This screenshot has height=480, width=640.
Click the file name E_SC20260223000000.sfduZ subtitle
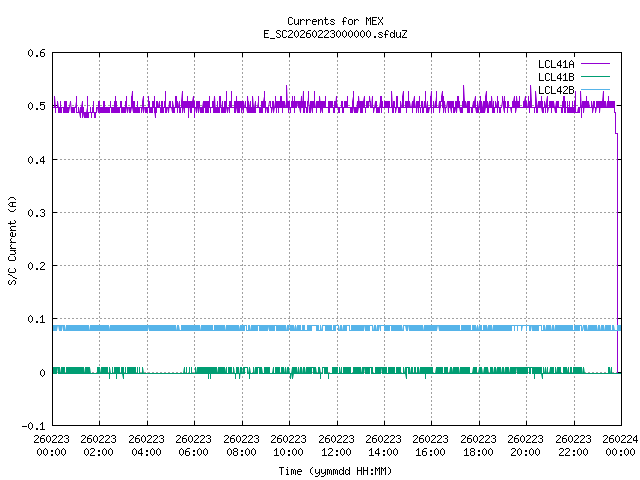[334, 34]
